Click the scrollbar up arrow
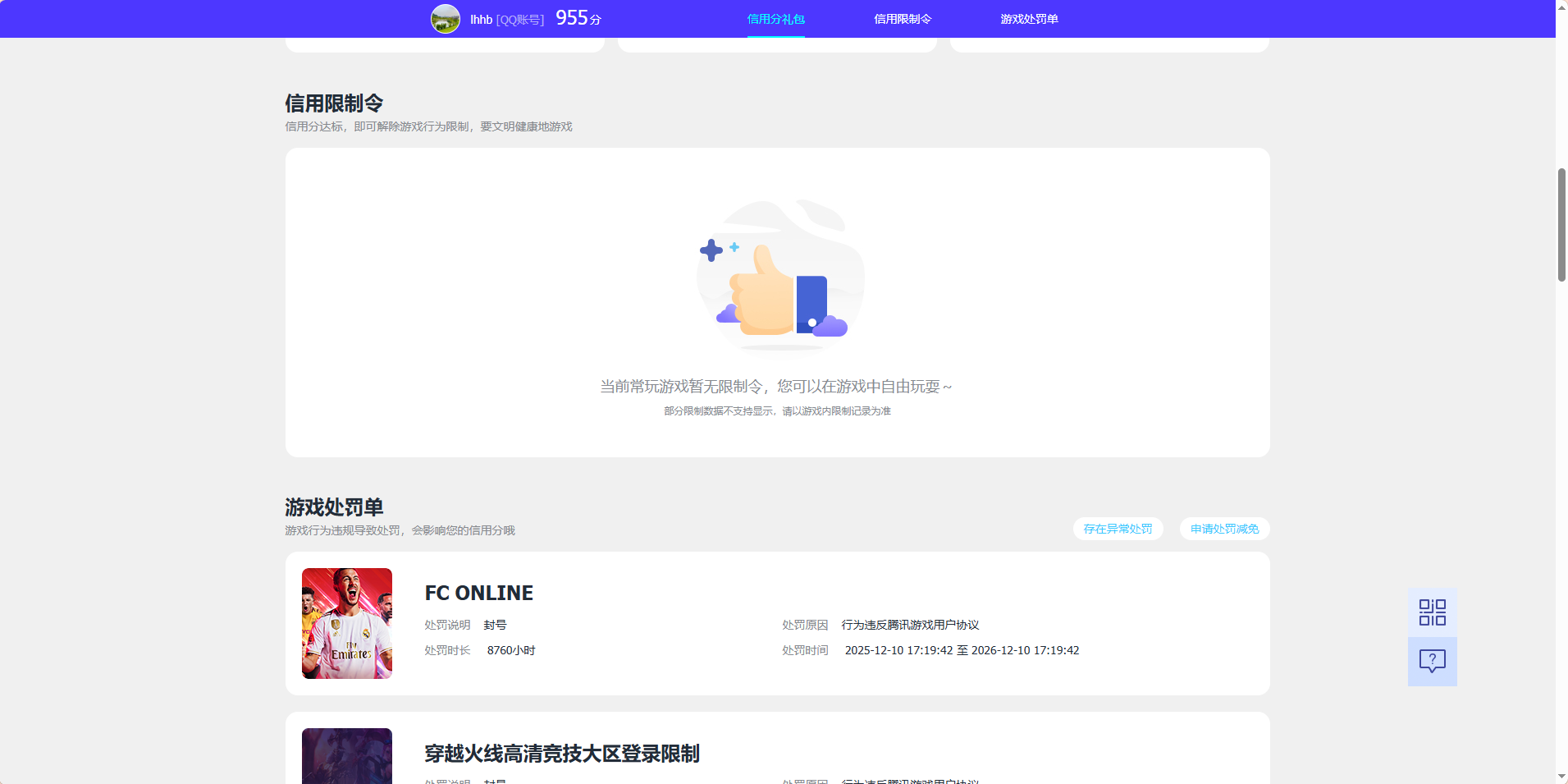This screenshot has width=1568, height=784. coord(1561,7)
